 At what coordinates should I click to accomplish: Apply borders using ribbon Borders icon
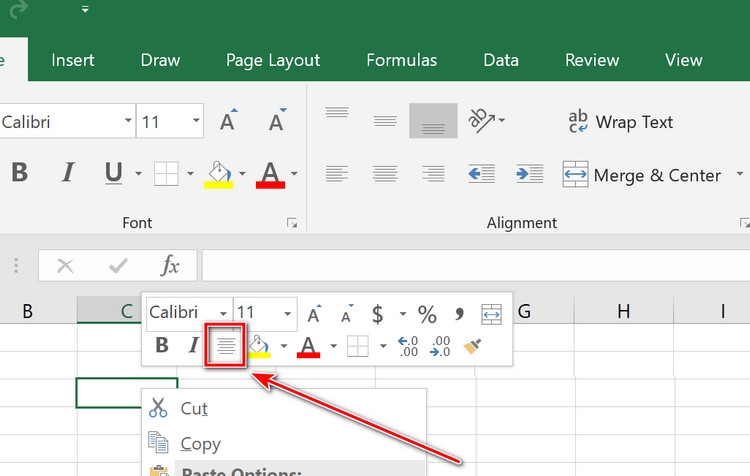166,173
